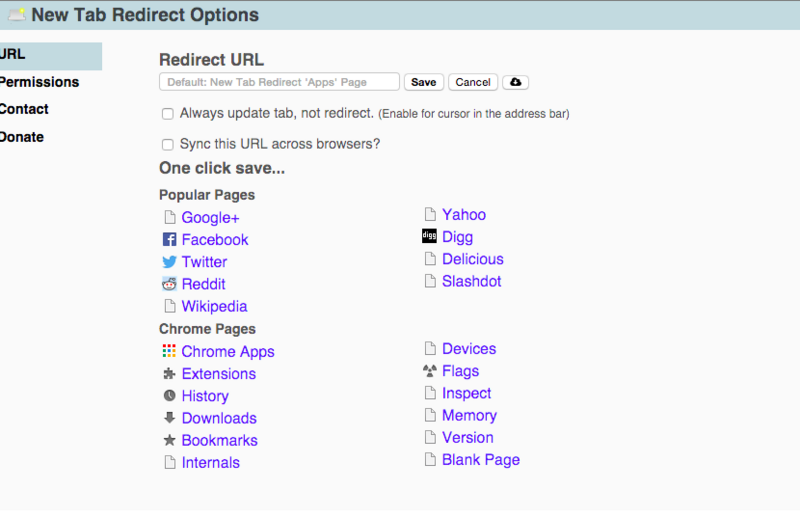Click the New Tab Redirect logo icon
Image resolution: width=800 pixels, height=518 pixels.
(x=16, y=14)
